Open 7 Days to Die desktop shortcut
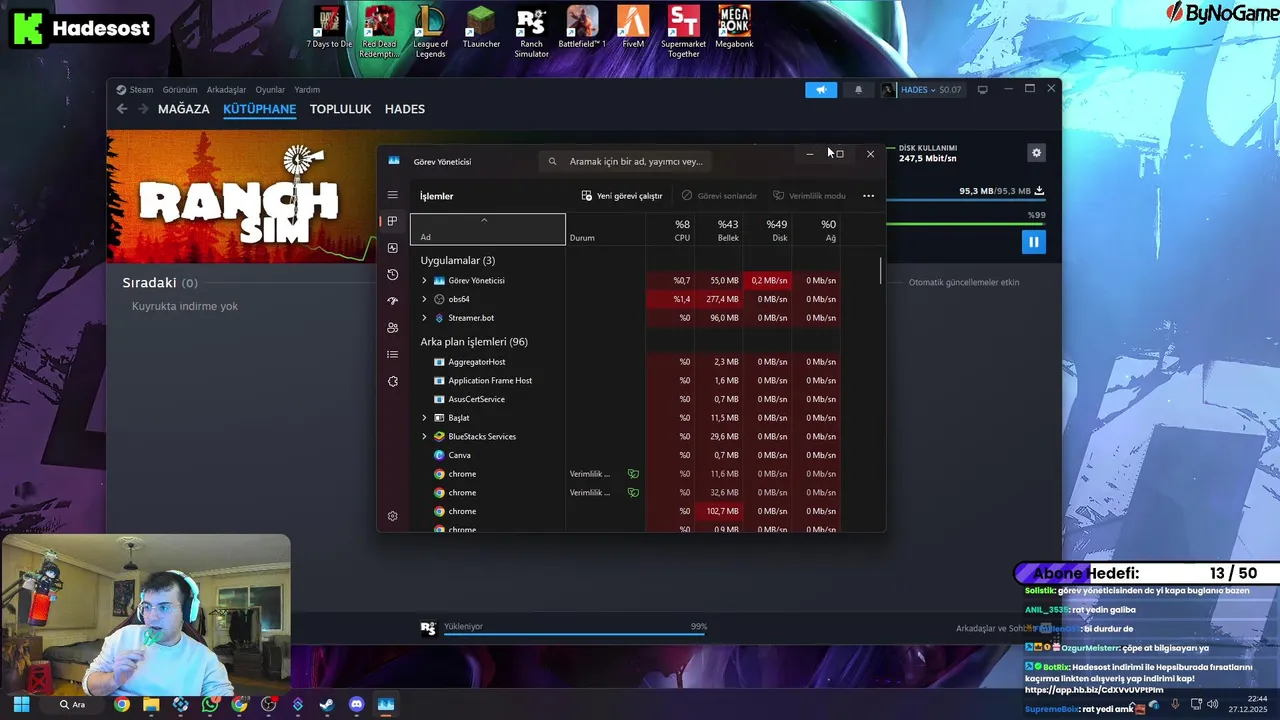Viewport: 1280px width, 720px height. coord(329,28)
